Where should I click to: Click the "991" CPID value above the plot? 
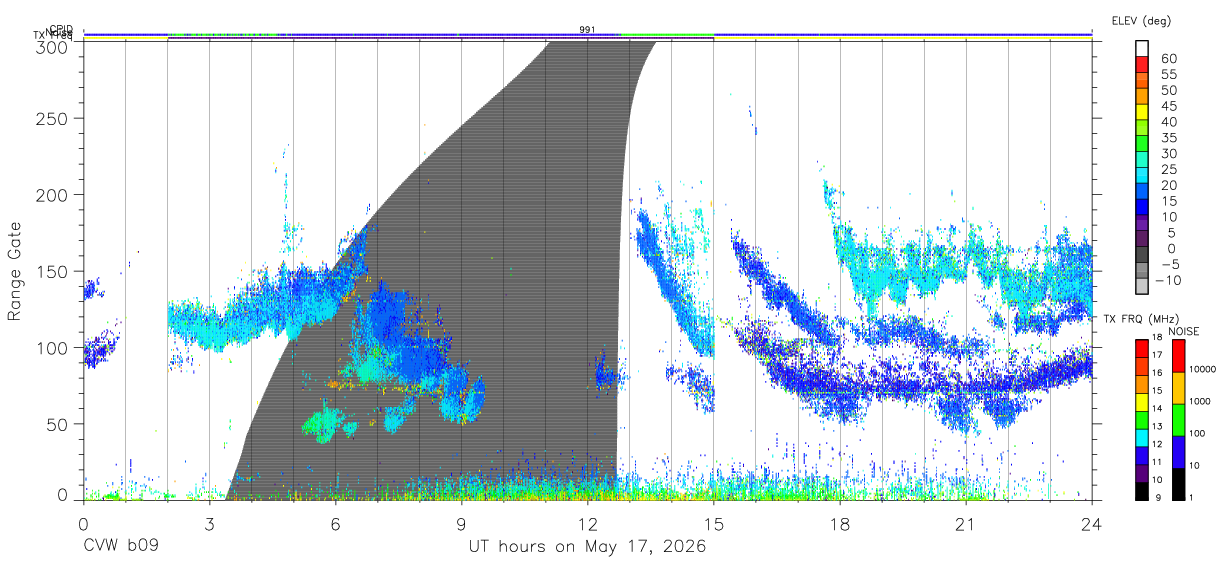point(587,30)
